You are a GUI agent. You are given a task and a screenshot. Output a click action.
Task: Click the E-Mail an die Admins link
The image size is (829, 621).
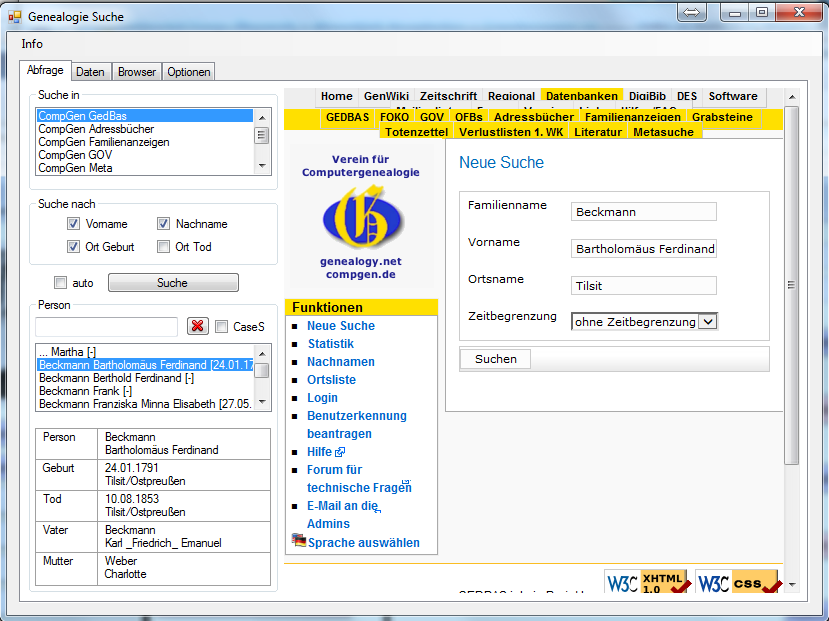point(344,515)
